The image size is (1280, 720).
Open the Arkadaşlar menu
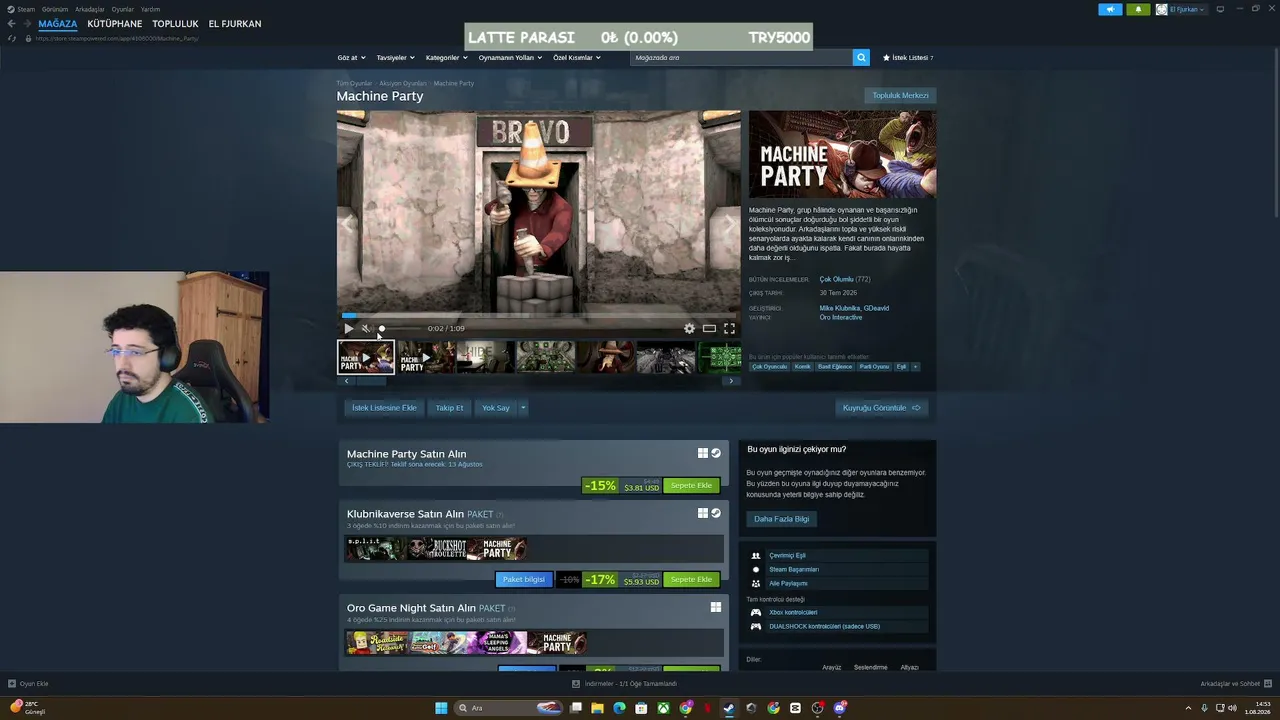tap(90, 9)
